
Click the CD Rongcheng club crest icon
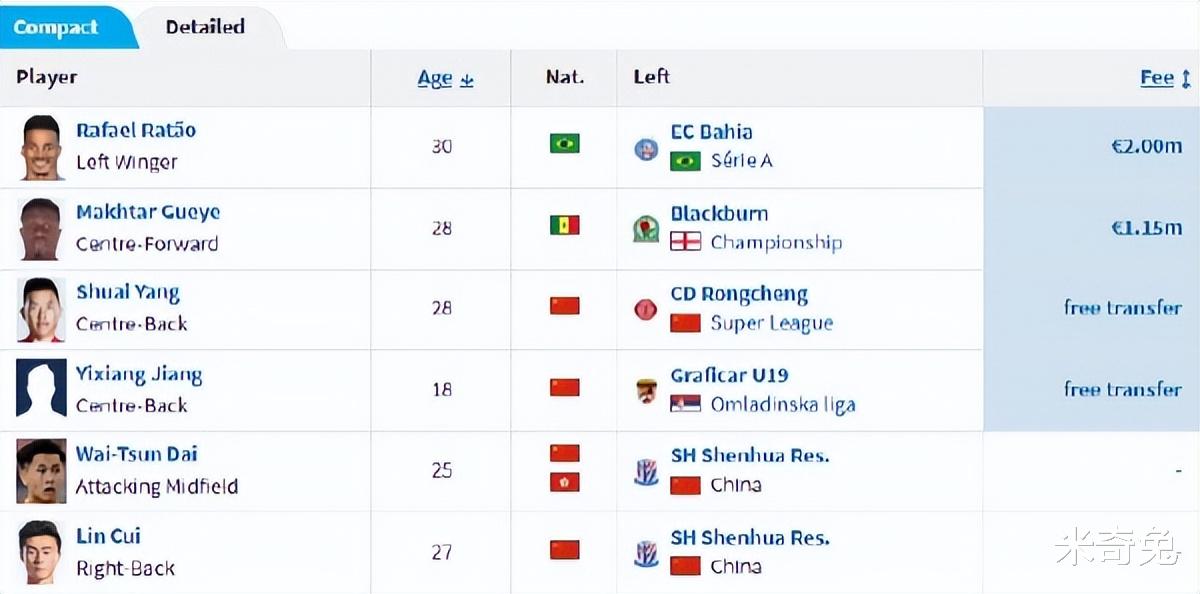click(646, 310)
